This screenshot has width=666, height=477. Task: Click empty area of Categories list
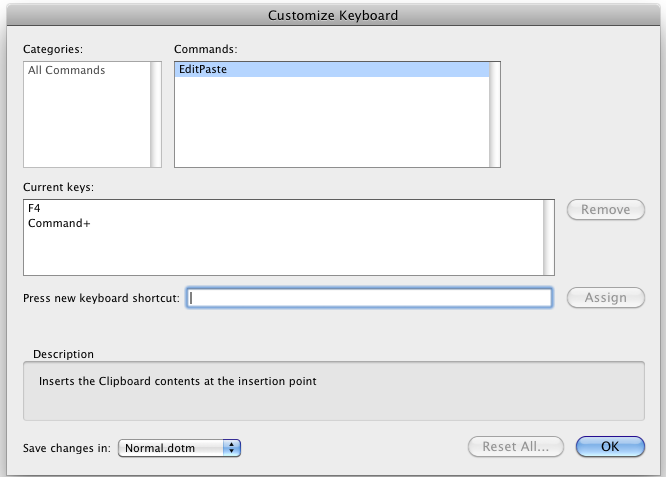87,123
